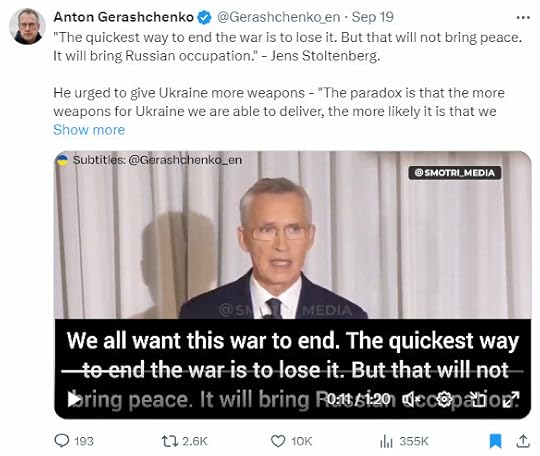Click the 0:11 / 1:20 time display
This screenshot has width=540, height=456.
(358, 399)
